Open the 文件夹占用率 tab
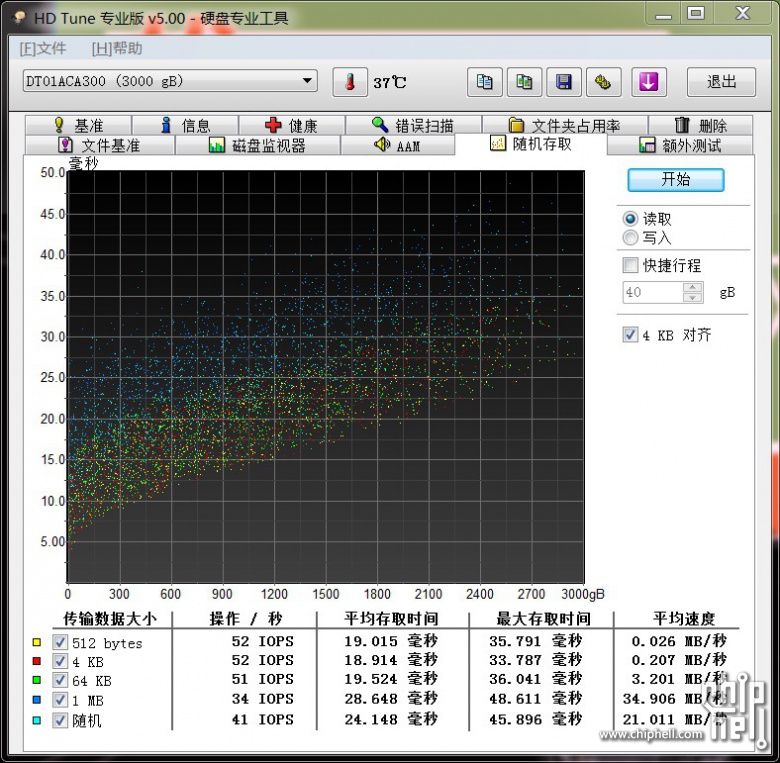This screenshot has width=780, height=763. [565, 125]
